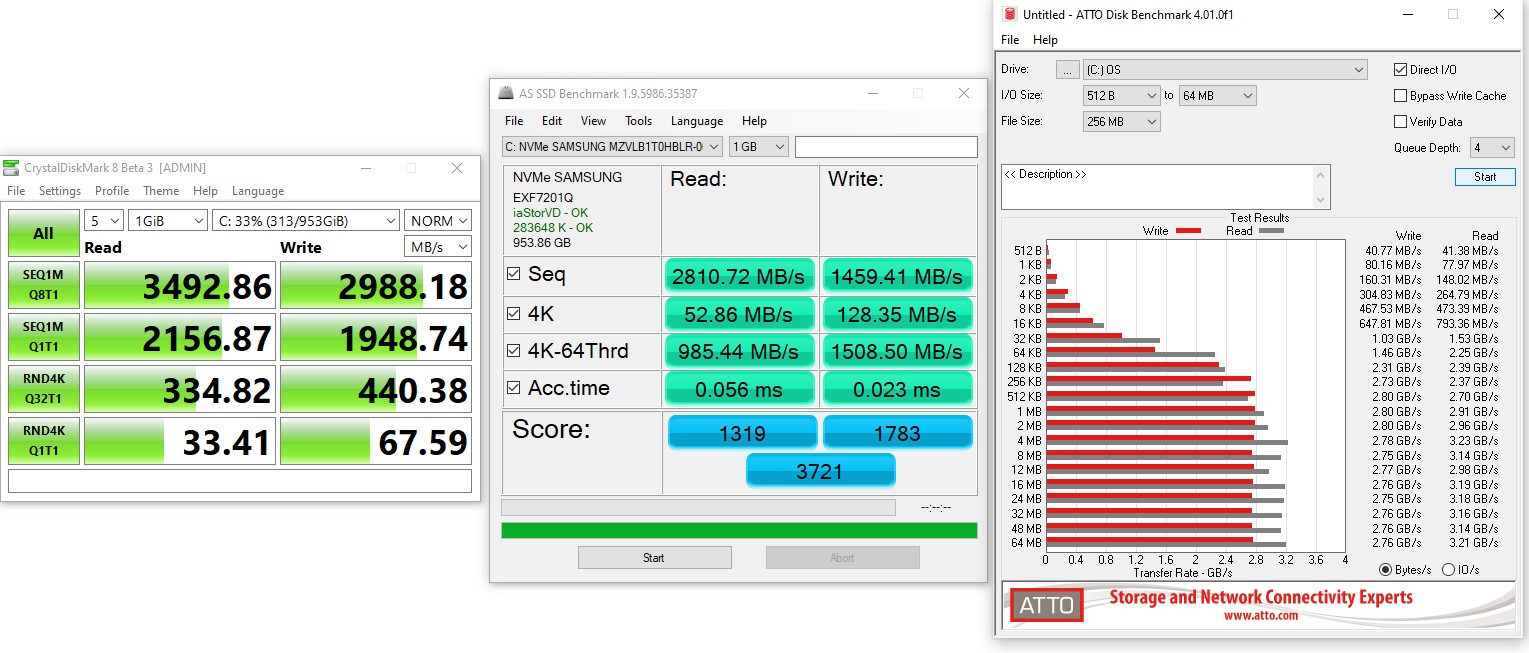Open AS SSD Benchmark File menu
The width and height of the screenshot is (1529, 653).
point(514,121)
